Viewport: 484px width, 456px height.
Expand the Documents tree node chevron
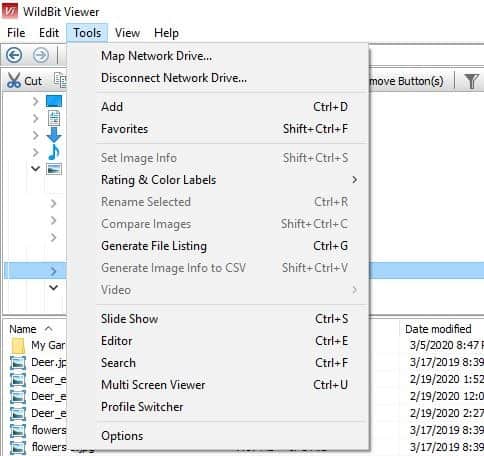[x=35, y=118]
